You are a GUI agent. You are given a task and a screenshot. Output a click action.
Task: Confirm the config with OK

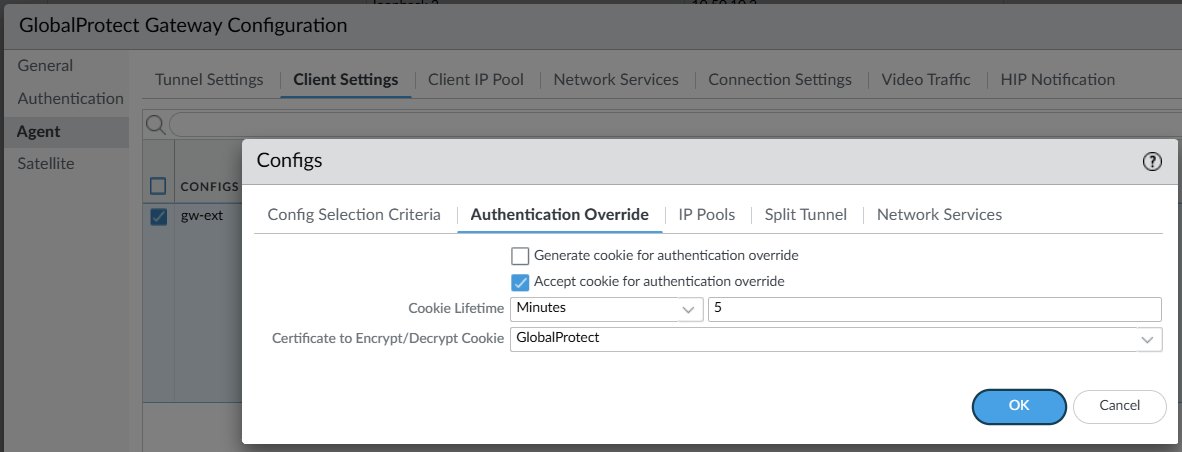point(1018,405)
